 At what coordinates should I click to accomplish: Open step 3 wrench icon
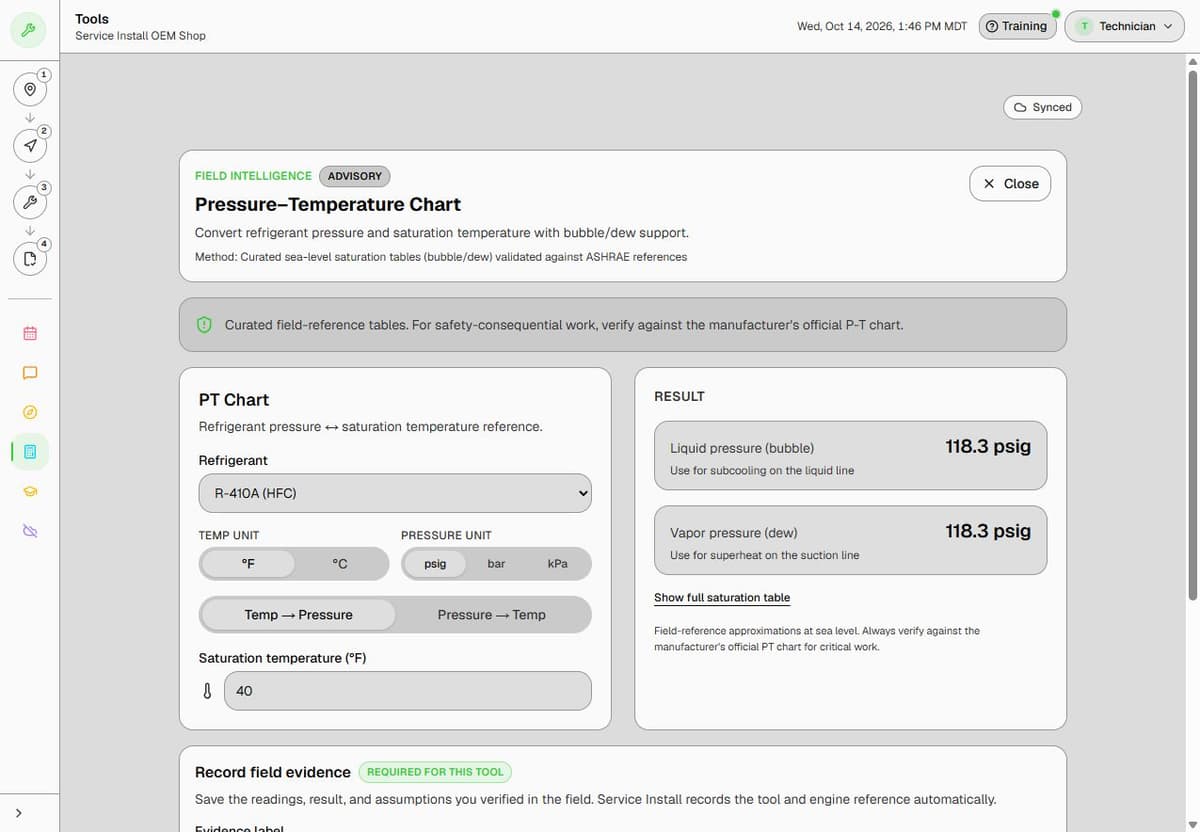point(30,203)
